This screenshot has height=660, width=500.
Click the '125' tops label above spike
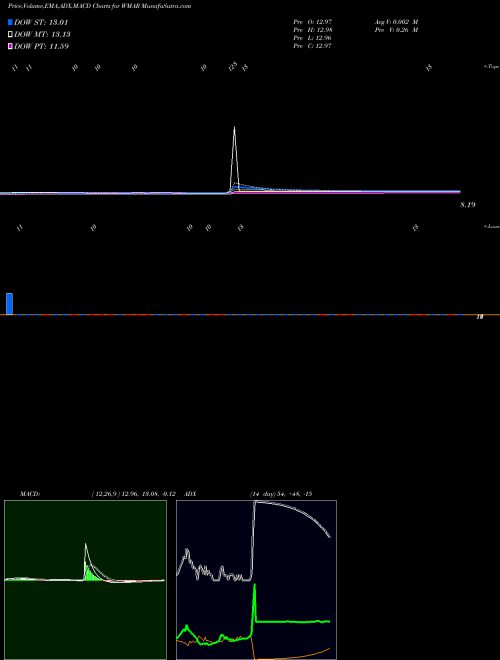[x=233, y=67]
